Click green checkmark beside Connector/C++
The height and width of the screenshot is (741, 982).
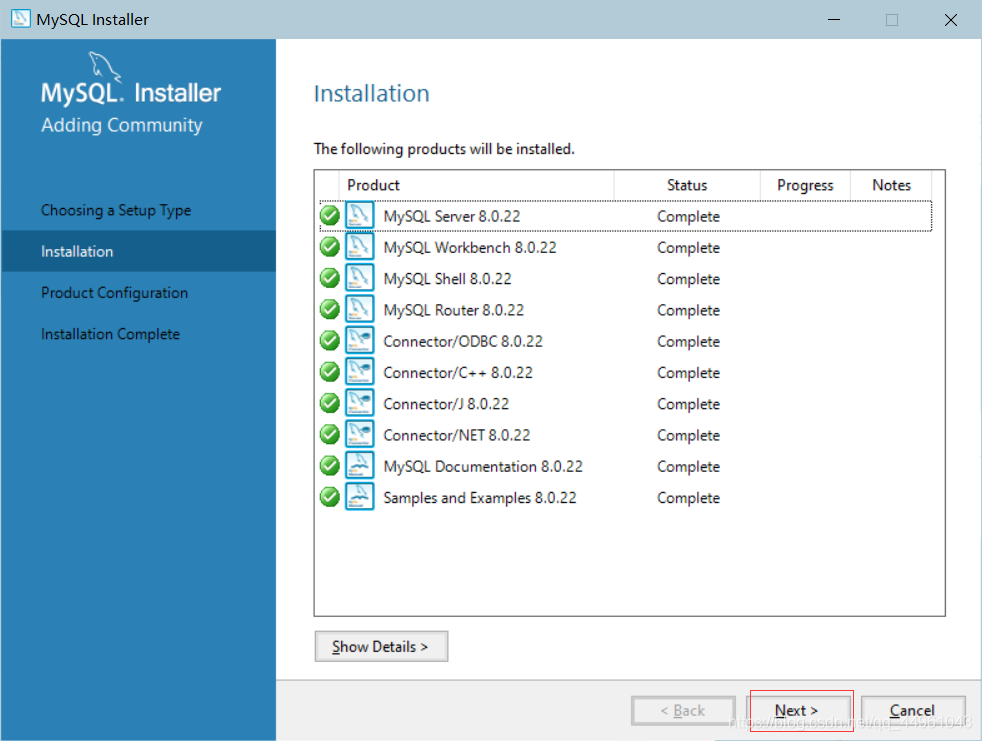[329, 372]
